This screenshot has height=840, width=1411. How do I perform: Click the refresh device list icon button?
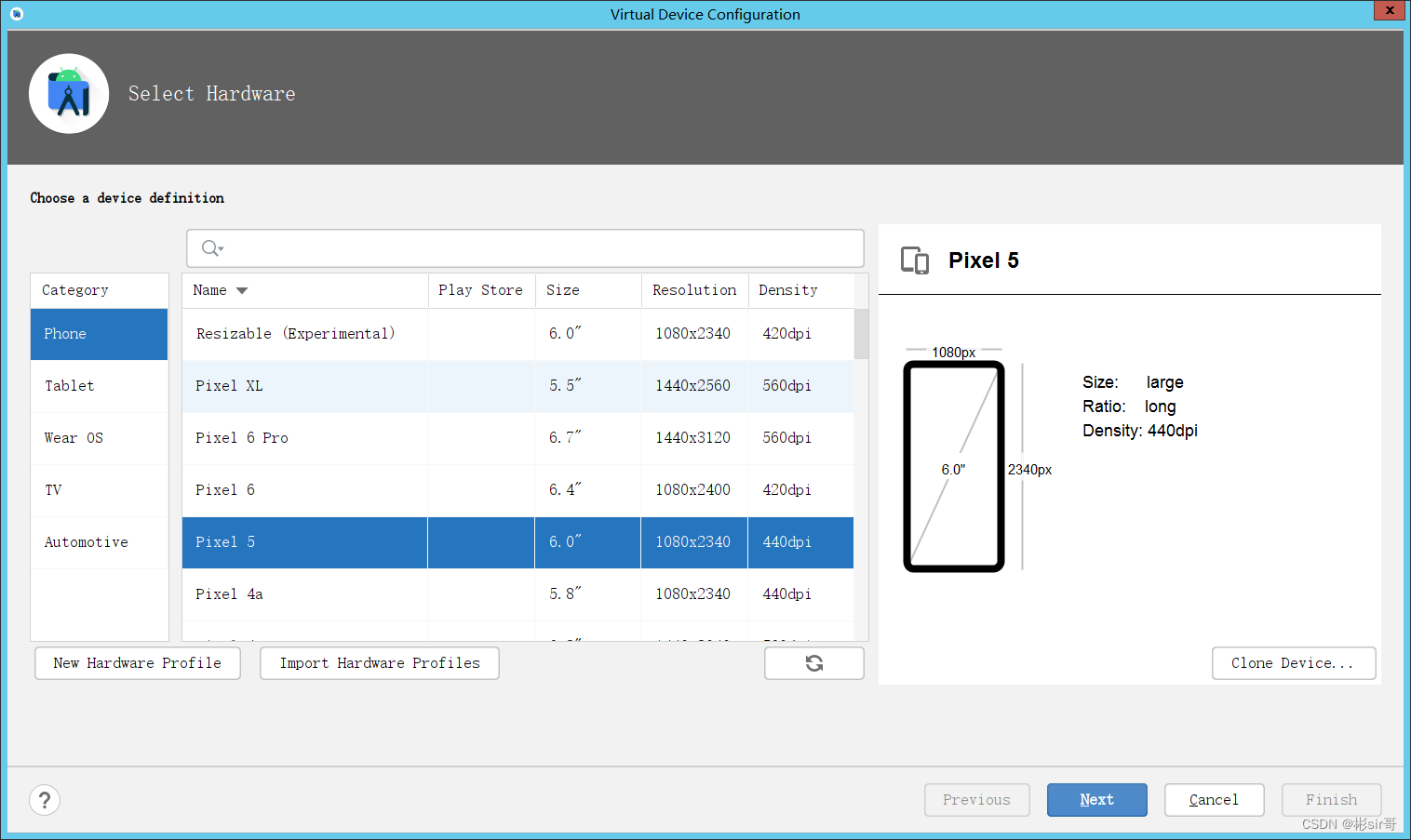pyautogui.click(x=814, y=663)
